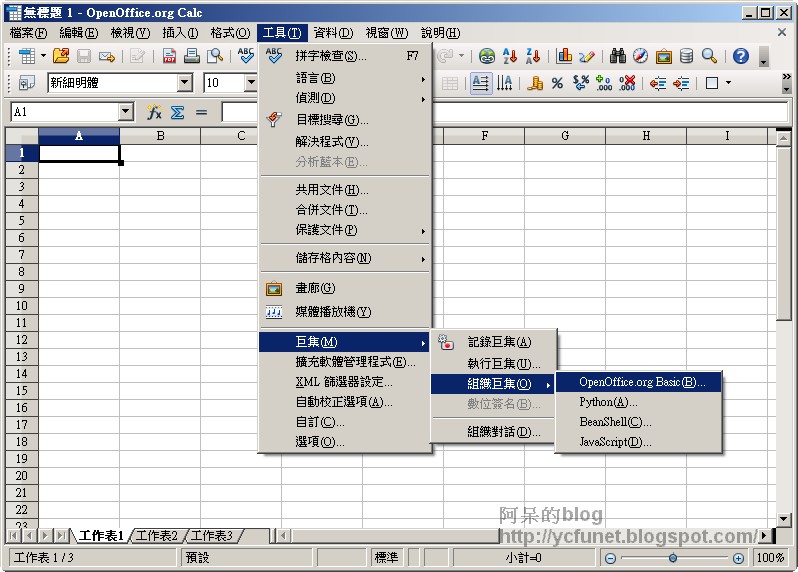Screen dimensions: 798x572
Task: Click column header G
Action: point(565,136)
